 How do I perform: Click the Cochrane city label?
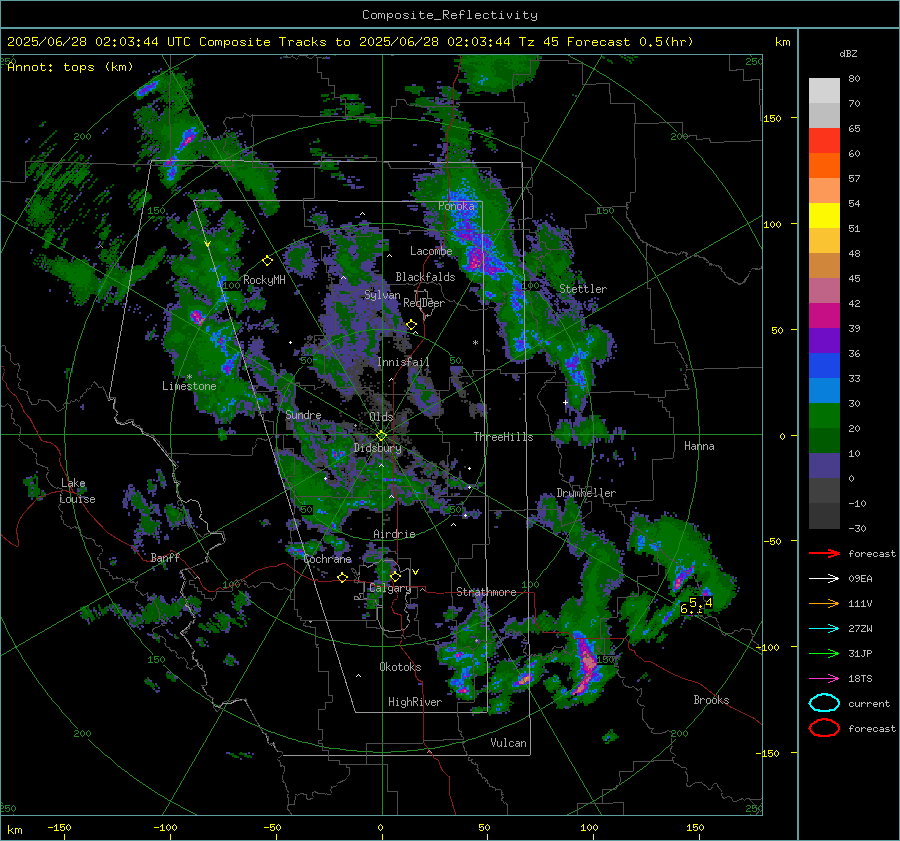[x=327, y=559]
